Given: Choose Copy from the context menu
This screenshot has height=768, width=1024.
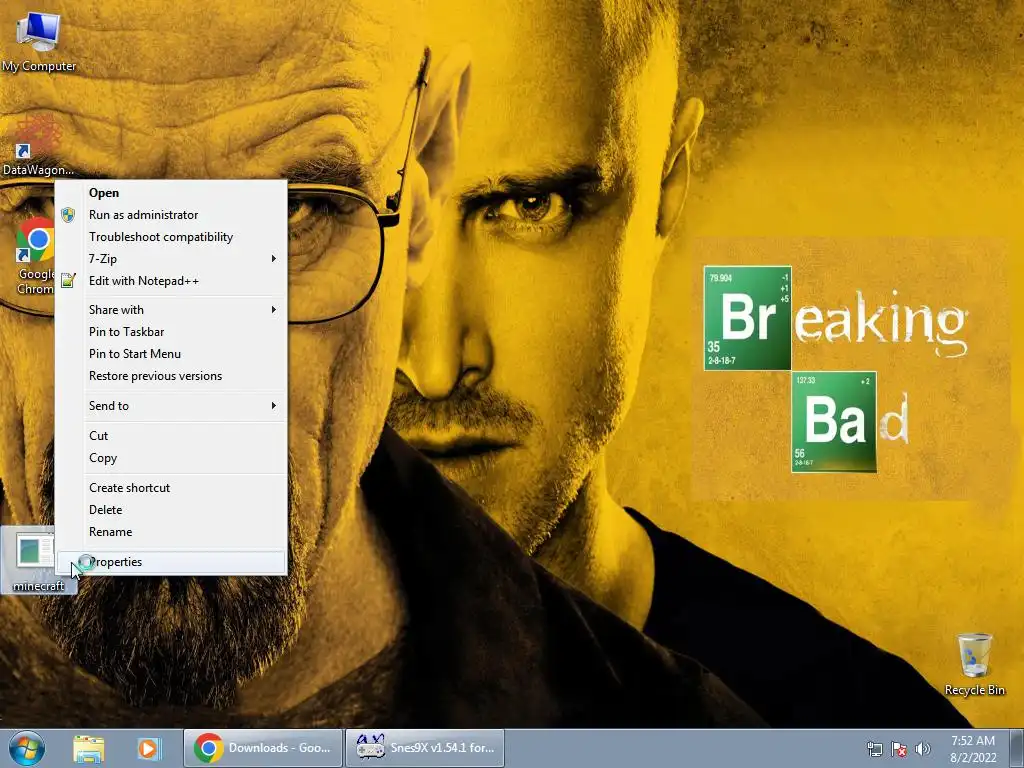Looking at the screenshot, I should 171,458.
